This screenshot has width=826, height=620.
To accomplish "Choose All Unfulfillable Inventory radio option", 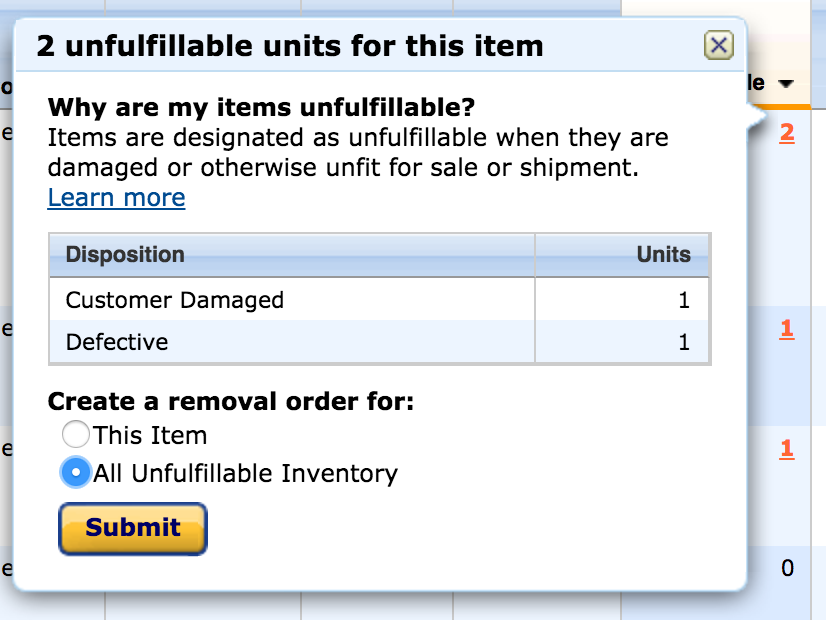I will (x=75, y=472).
